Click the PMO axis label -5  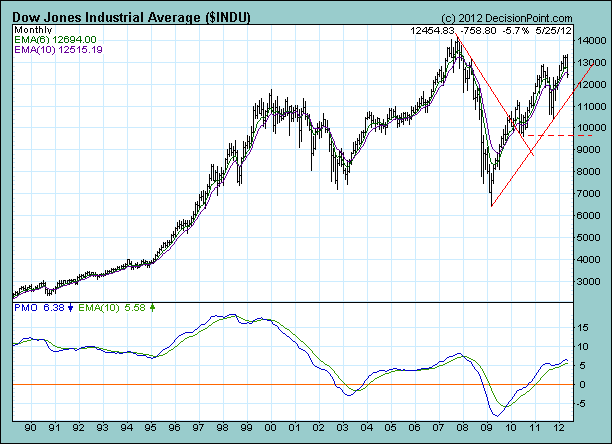[581, 404]
